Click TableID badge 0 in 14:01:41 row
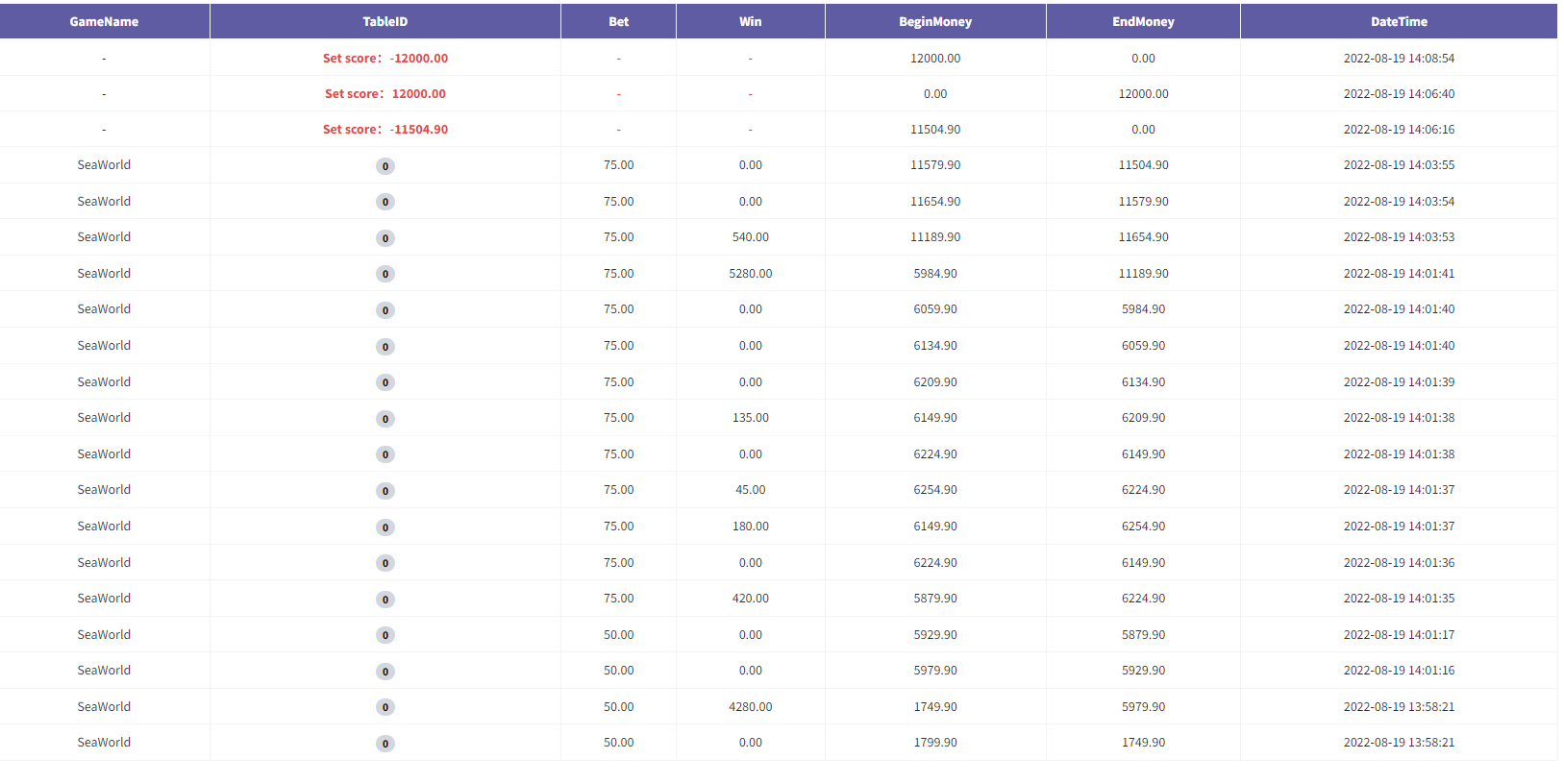The width and height of the screenshot is (1564, 784). [x=385, y=274]
